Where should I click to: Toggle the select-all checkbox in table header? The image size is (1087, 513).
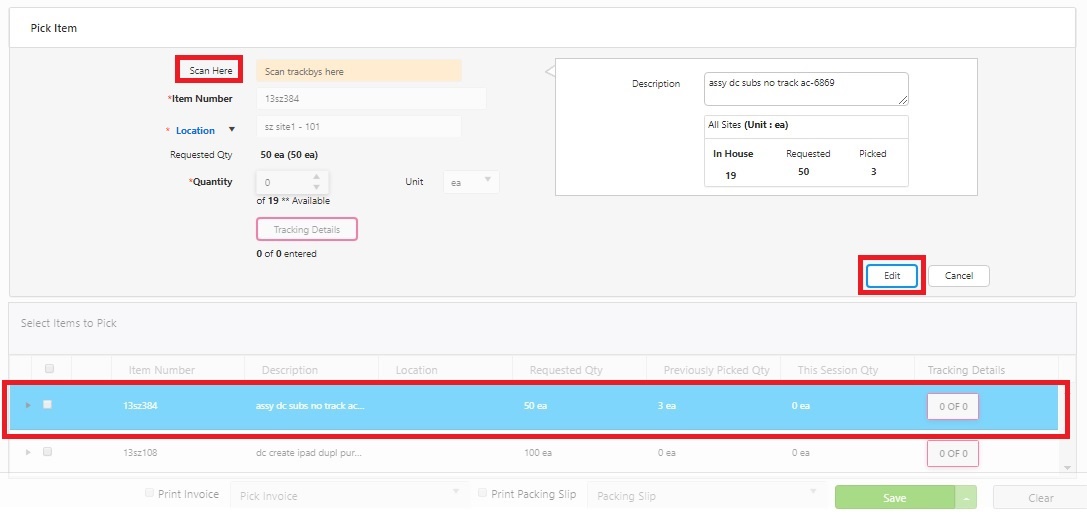(x=50, y=368)
